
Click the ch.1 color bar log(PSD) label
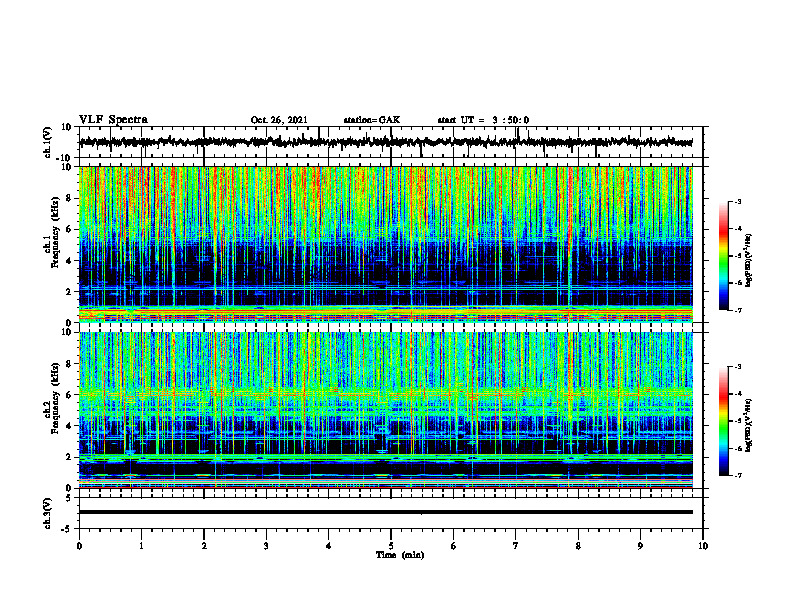749,261
